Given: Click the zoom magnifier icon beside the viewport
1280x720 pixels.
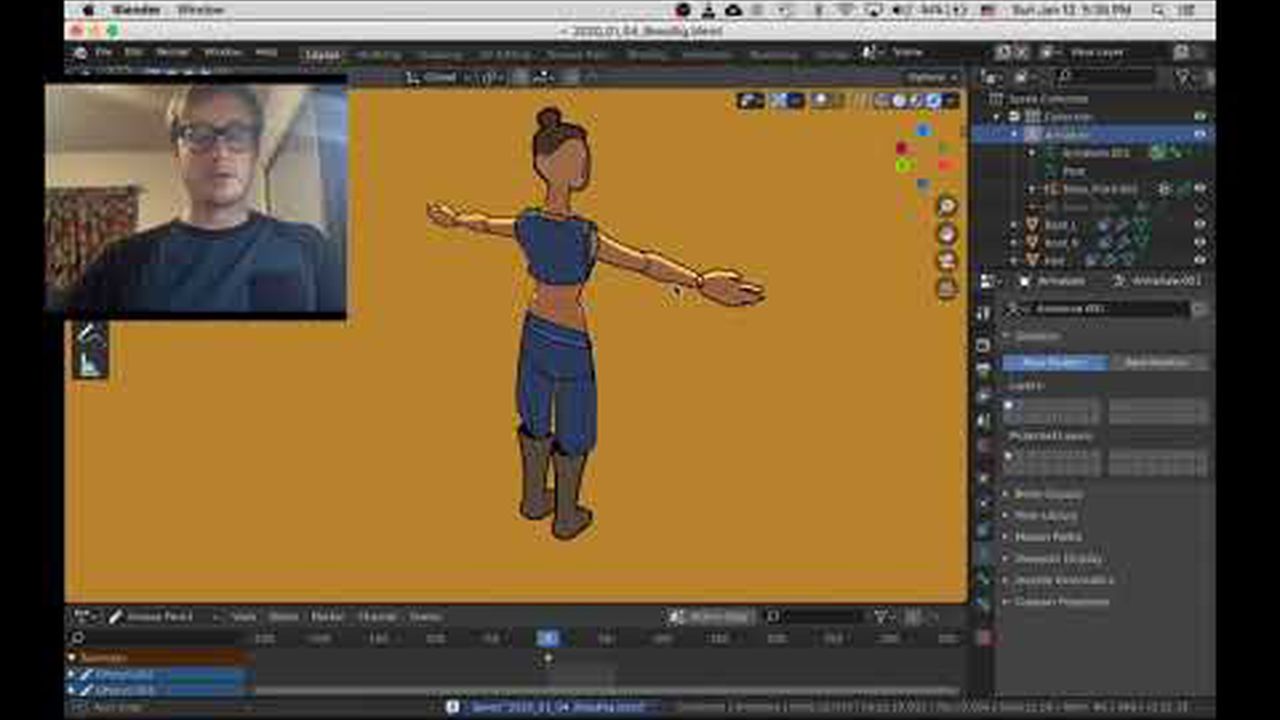Looking at the screenshot, I should tap(945, 206).
